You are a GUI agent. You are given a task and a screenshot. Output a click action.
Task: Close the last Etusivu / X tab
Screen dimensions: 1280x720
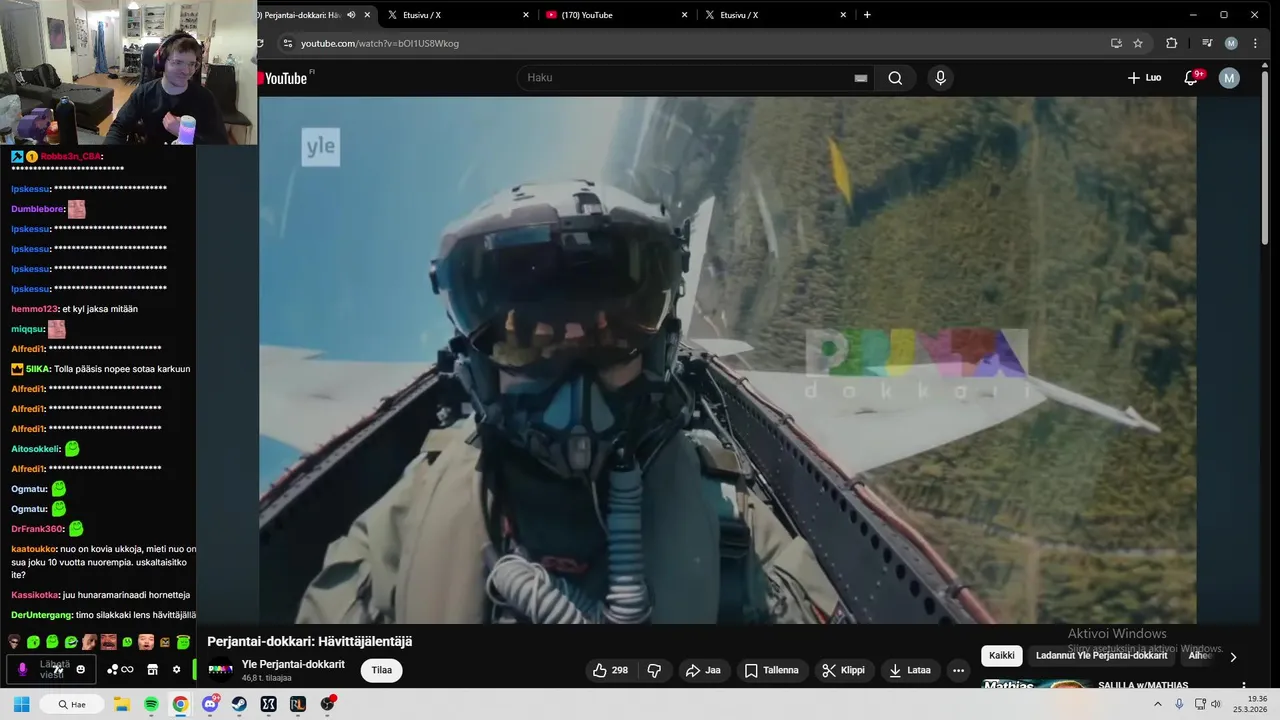(843, 15)
